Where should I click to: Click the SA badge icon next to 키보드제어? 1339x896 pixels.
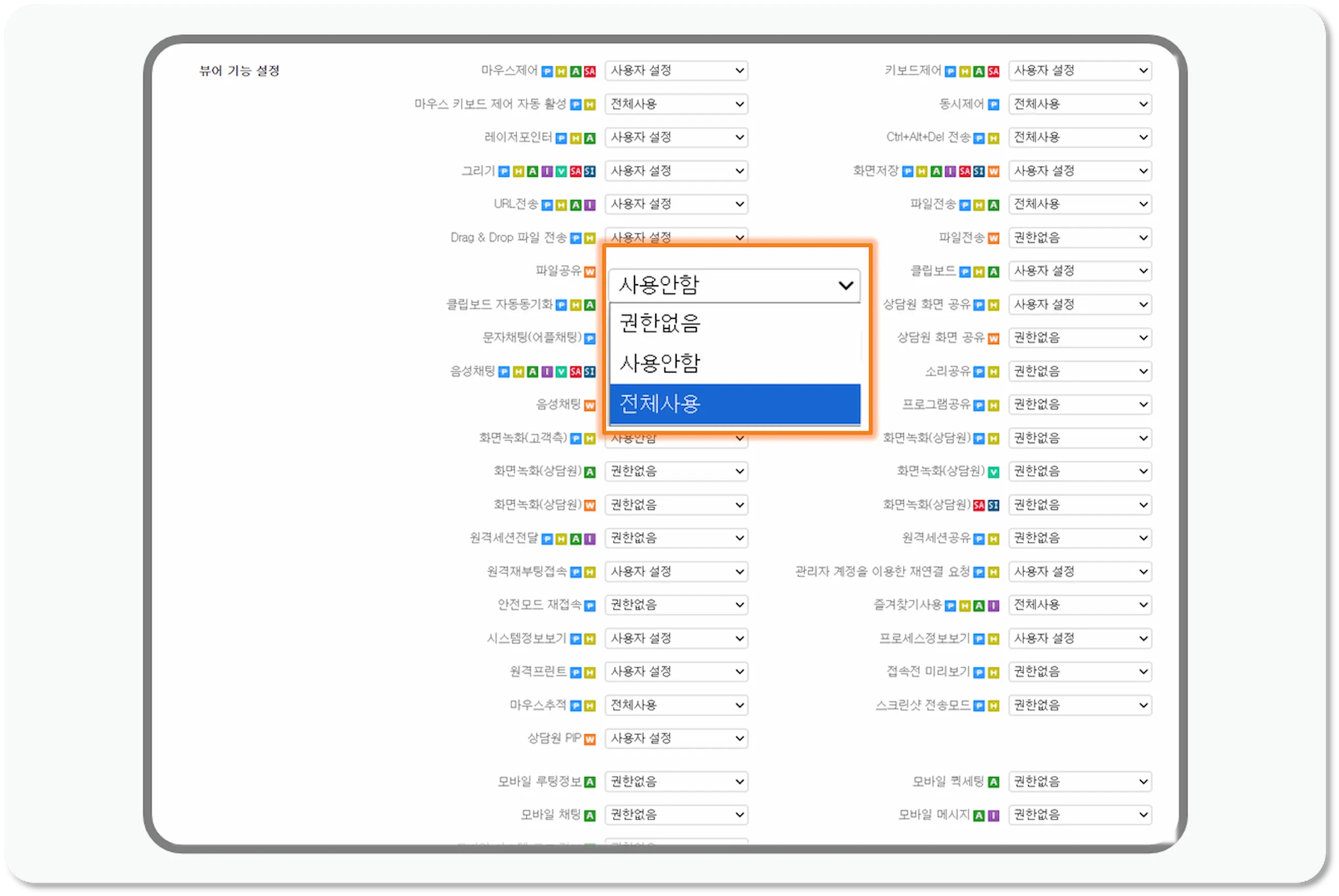993,72
